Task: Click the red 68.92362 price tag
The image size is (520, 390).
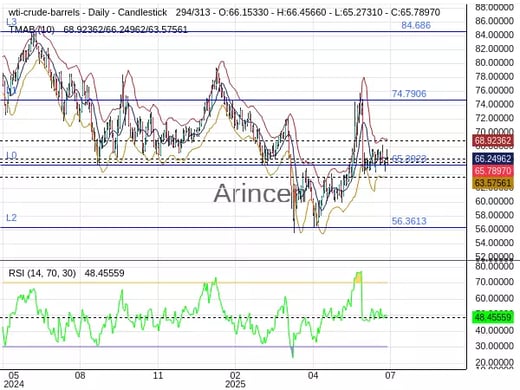Action: pos(493,141)
